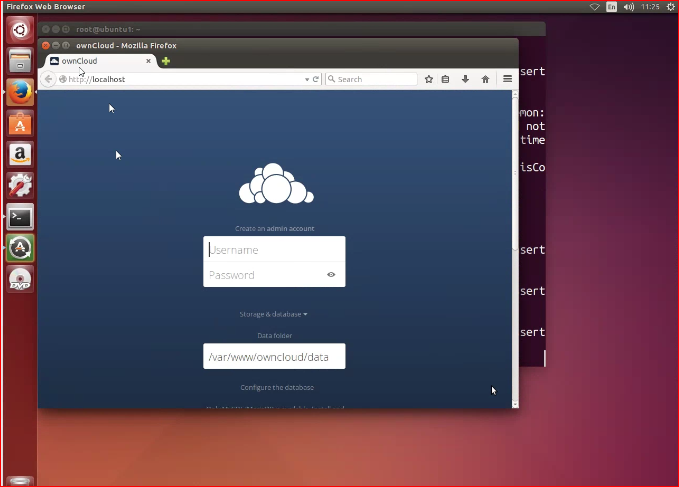Screen dimensions: 679x487
Task: Open Ubuntu Software Center icon
Action: (20, 123)
